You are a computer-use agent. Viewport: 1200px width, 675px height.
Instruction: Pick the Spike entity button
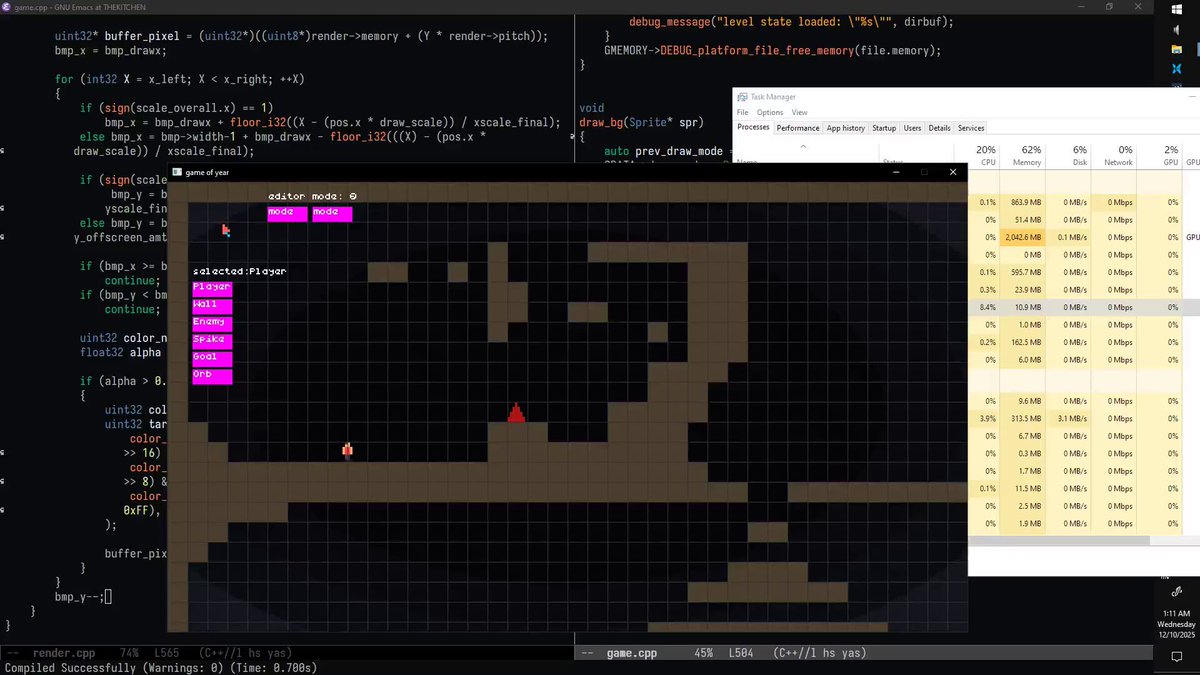pyautogui.click(x=212, y=340)
